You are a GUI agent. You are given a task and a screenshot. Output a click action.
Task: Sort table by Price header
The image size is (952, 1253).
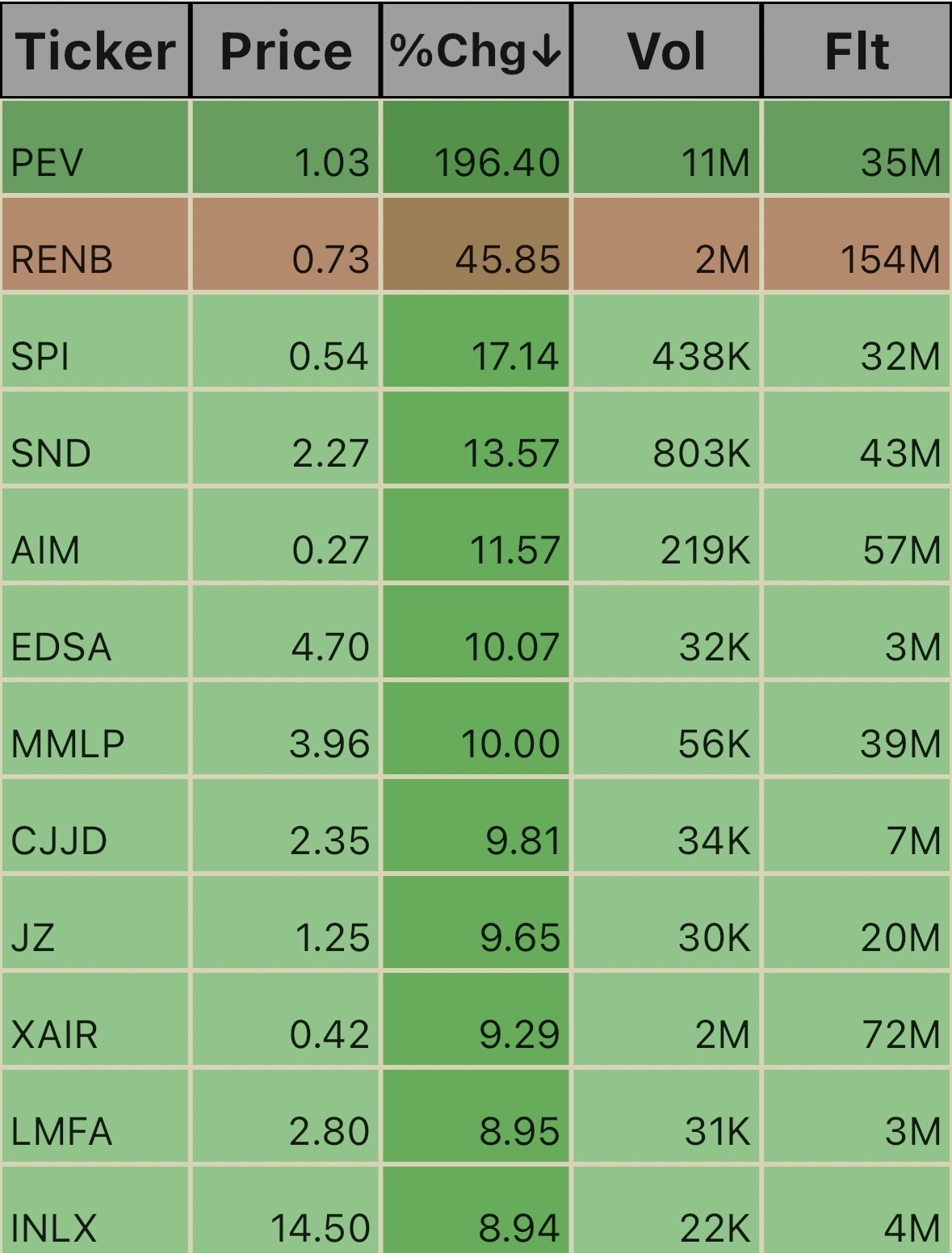pyautogui.click(x=285, y=50)
